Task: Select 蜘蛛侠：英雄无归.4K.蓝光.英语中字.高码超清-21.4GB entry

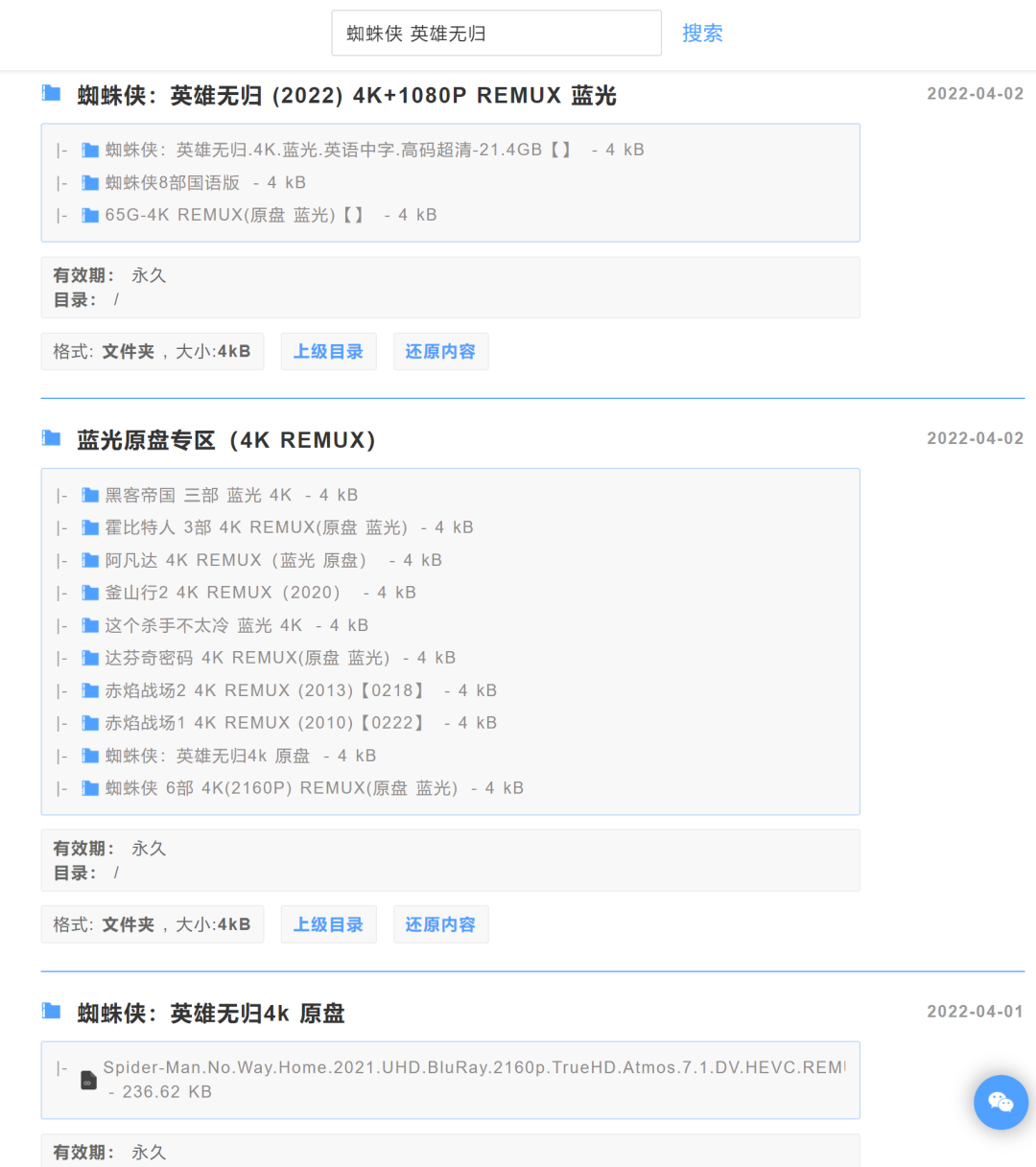Action: tap(338, 150)
